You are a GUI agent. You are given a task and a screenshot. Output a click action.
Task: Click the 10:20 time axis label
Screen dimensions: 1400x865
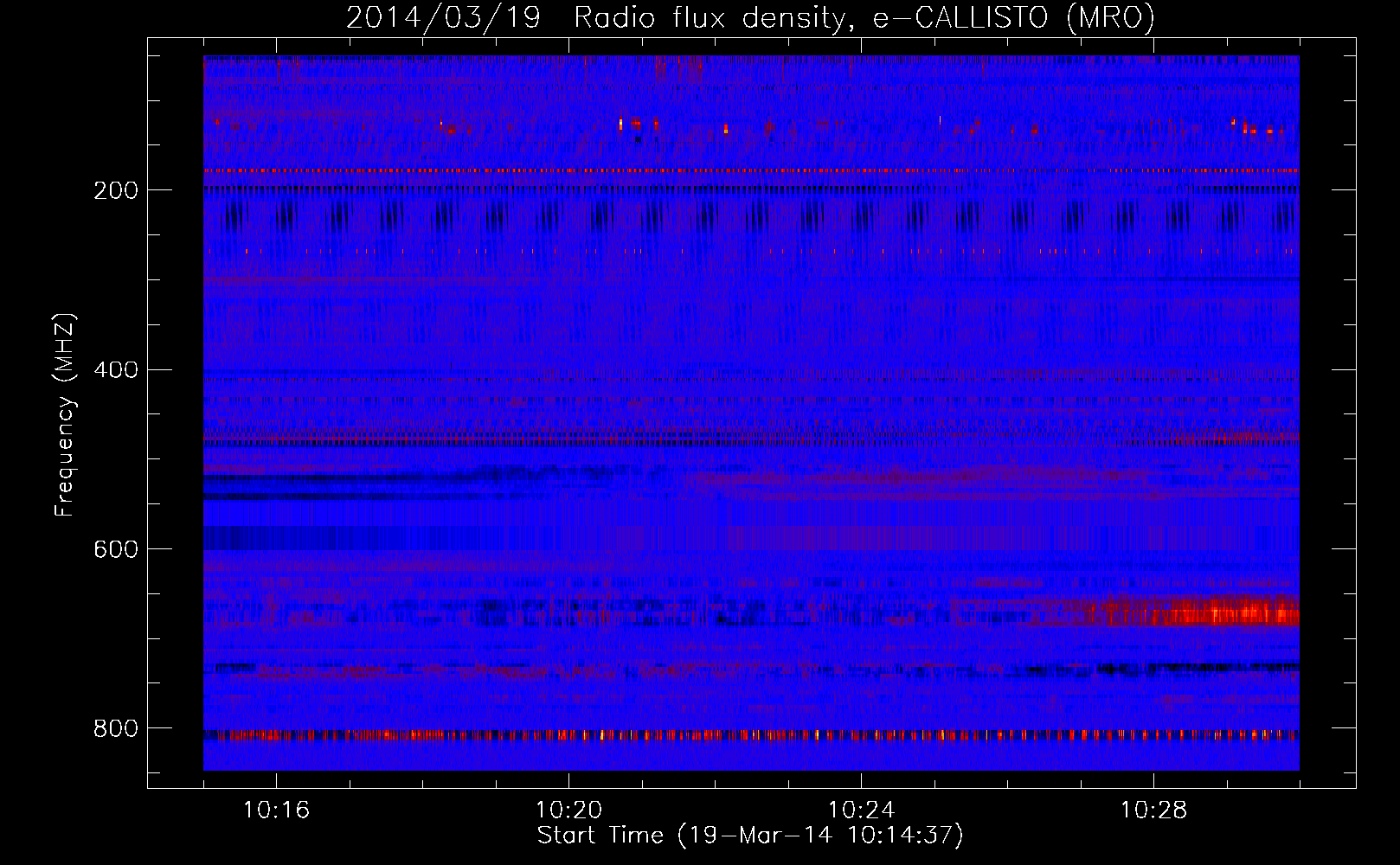(568, 811)
